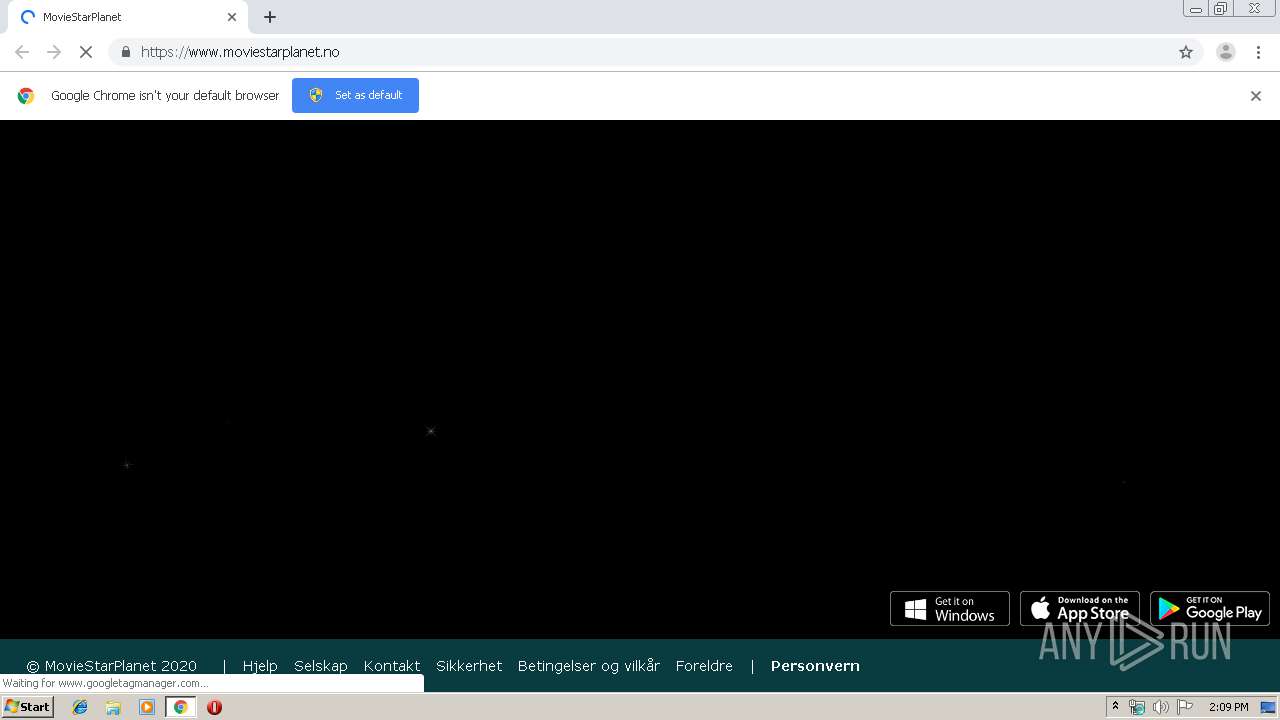Open network status tray icon
Image resolution: width=1280 pixels, height=720 pixels.
click(x=1137, y=707)
